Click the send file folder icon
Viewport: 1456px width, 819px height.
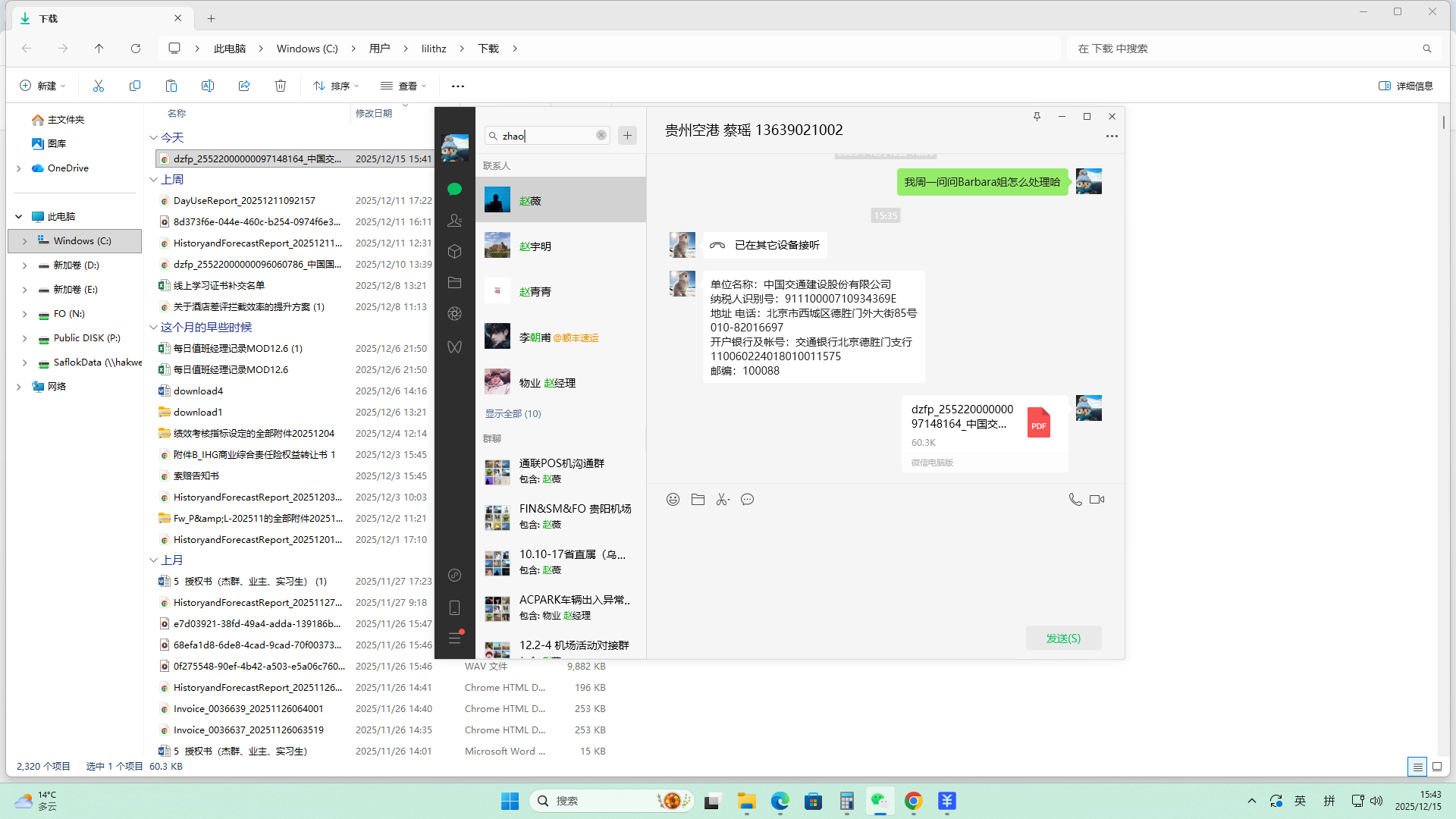[698, 499]
